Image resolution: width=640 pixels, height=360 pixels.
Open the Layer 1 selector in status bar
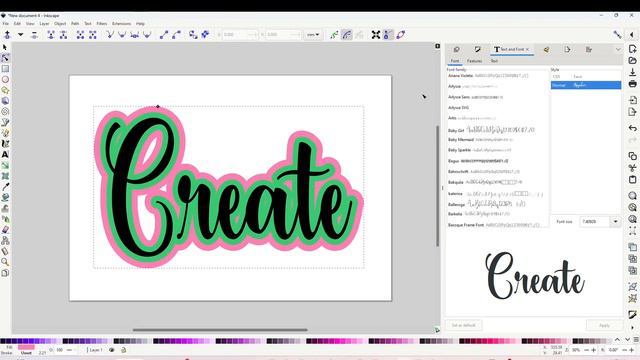pos(96,350)
